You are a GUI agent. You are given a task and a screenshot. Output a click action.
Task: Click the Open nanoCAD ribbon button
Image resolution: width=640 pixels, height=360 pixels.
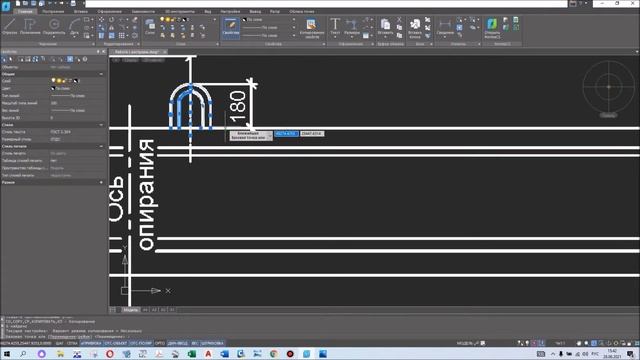492,29
